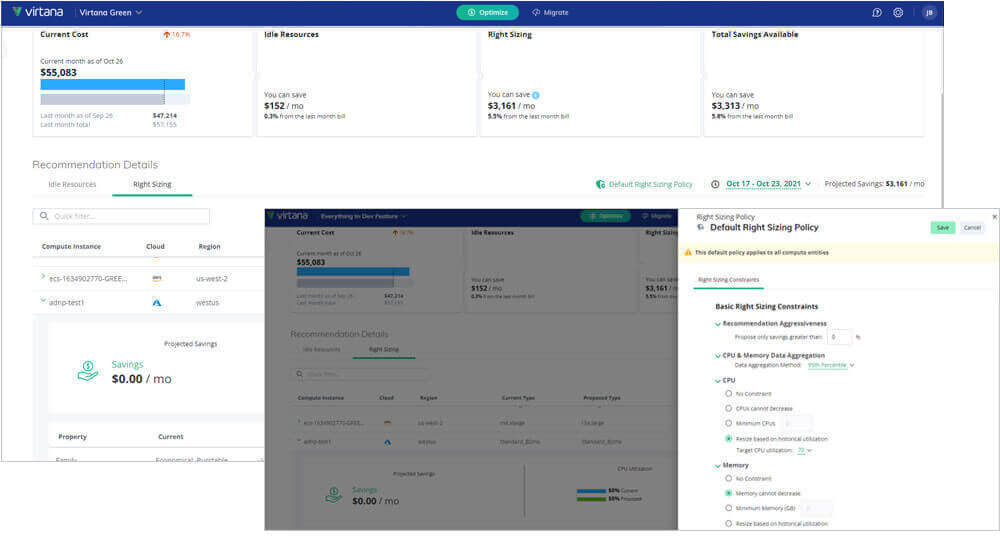Click the $55,083 current cost value

click(x=58, y=73)
